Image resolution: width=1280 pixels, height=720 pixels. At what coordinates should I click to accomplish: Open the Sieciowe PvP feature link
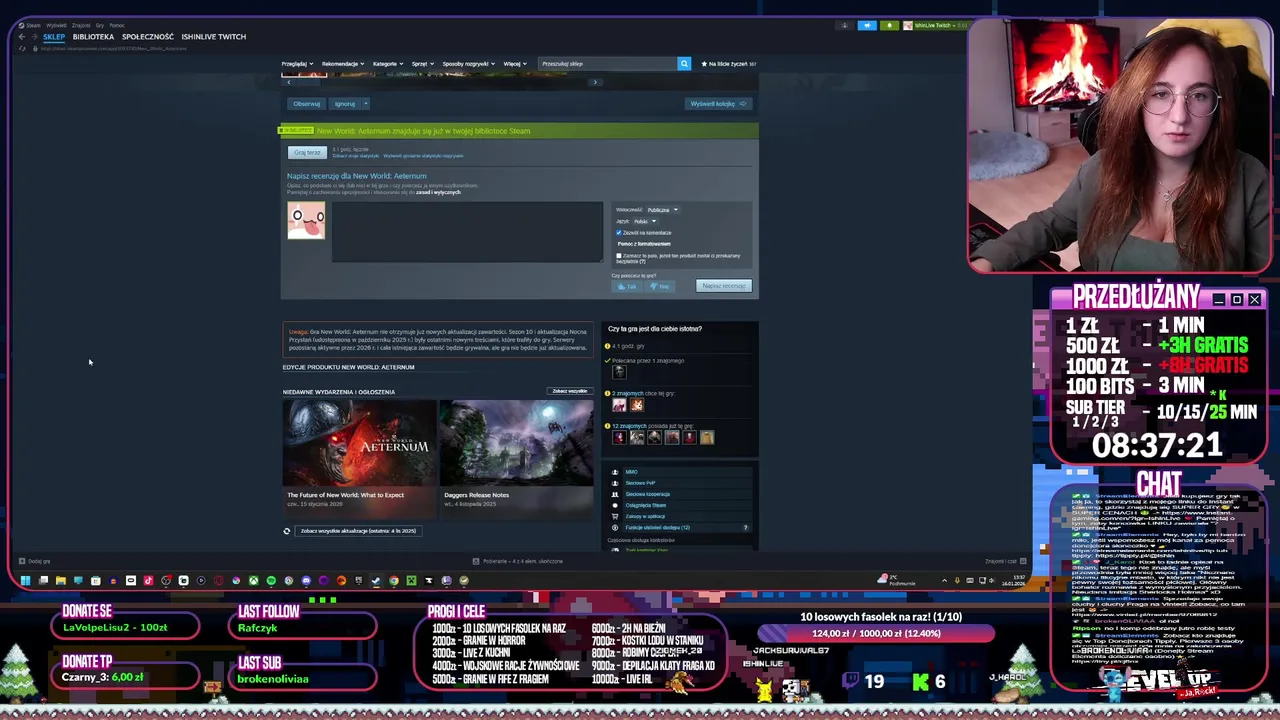click(x=640, y=483)
